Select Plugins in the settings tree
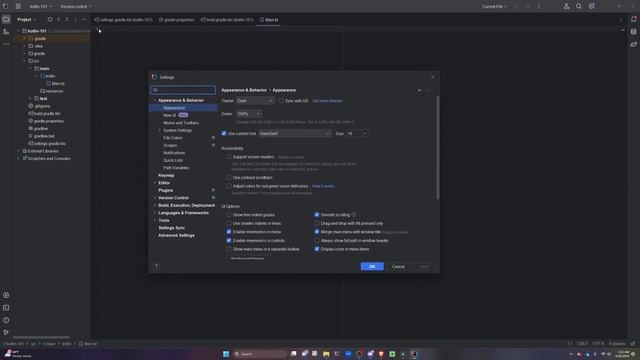Image resolution: width=640 pixels, height=360 pixels. click(165, 191)
